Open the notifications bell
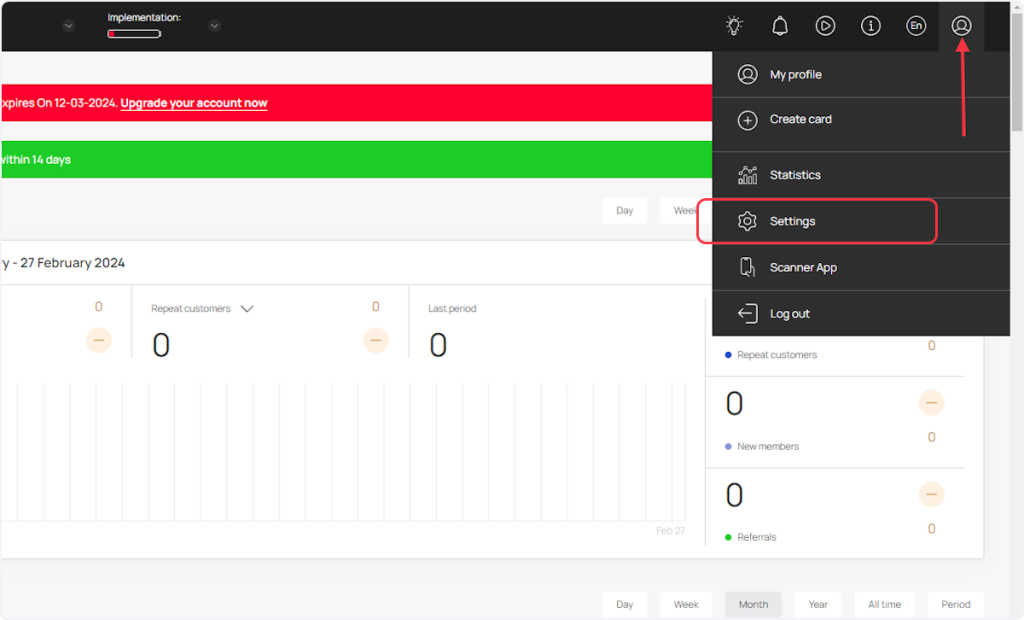The height and width of the screenshot is (620, 1024). (780, 26)
